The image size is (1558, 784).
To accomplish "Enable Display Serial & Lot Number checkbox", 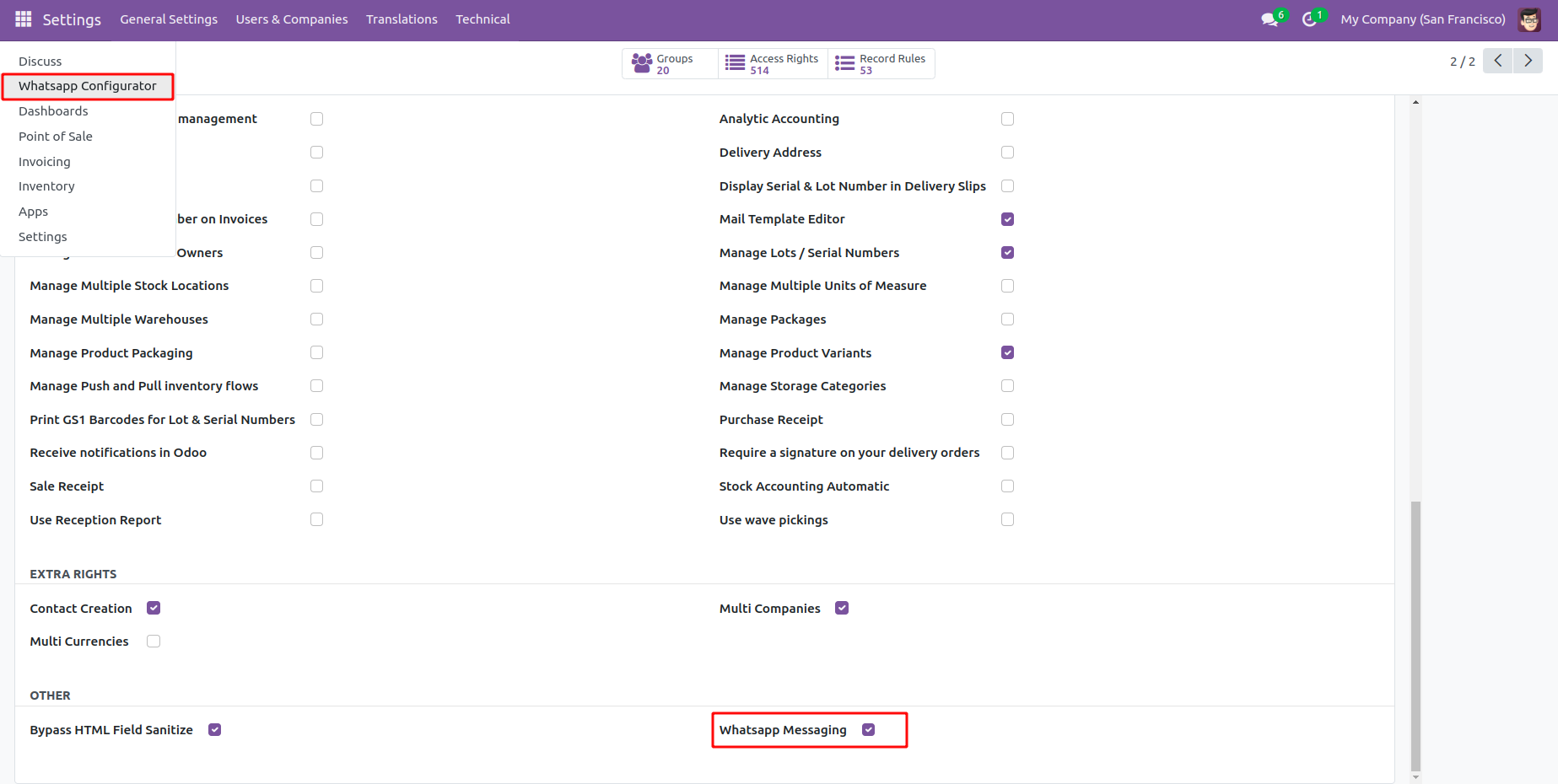I will (1007, 186).
